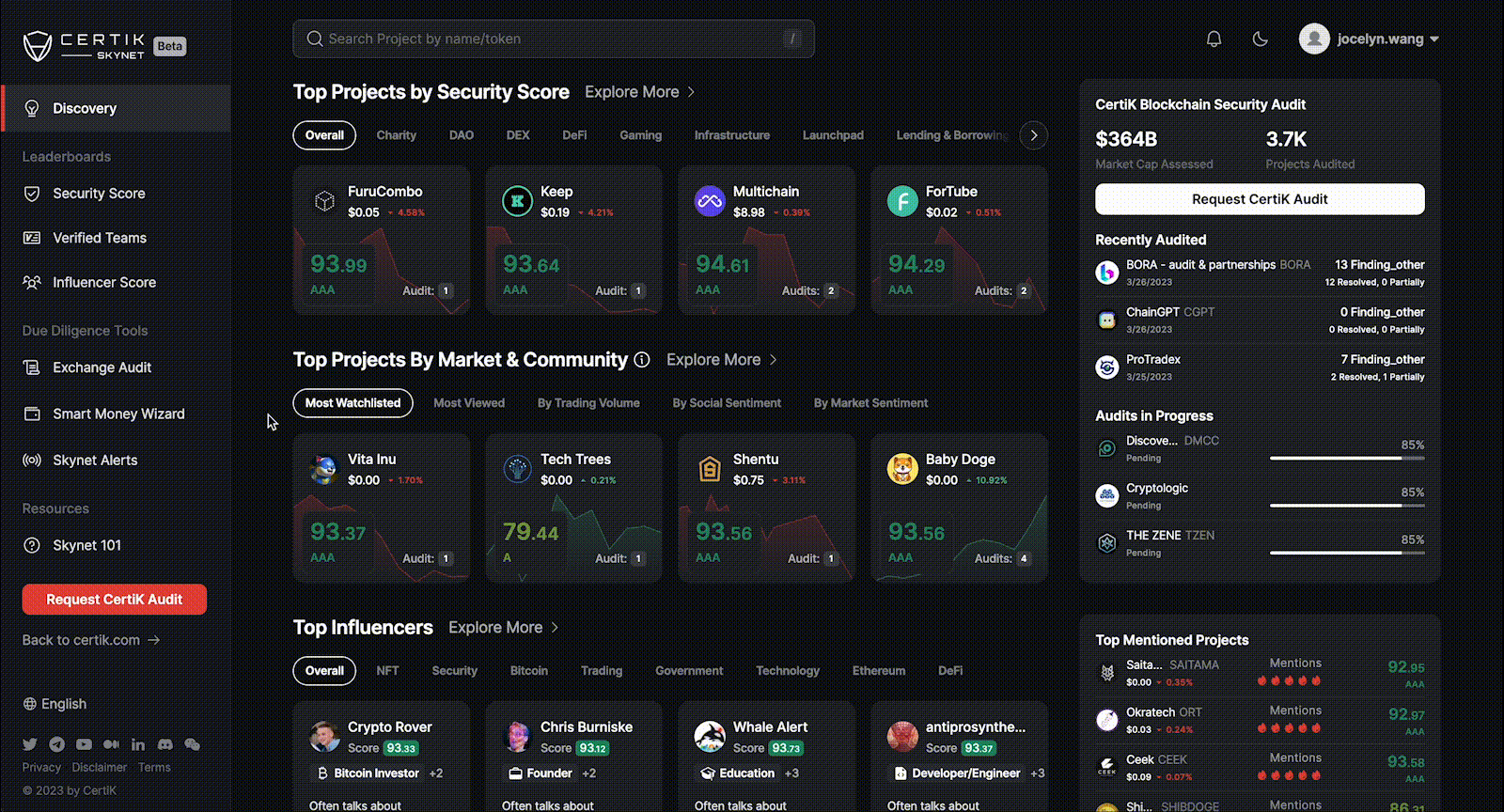Open the Disclaimer link
The width and height of the screenshot is (1504, 812).
[x=100, y=767]
